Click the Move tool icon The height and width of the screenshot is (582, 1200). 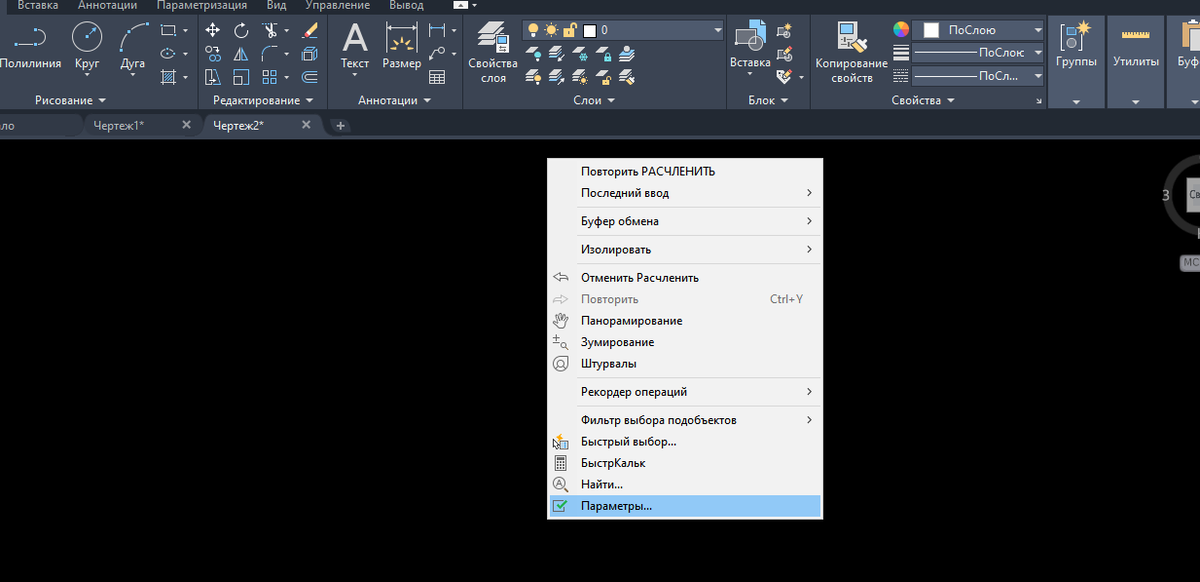pyautogui.click(x=213, y=31)
